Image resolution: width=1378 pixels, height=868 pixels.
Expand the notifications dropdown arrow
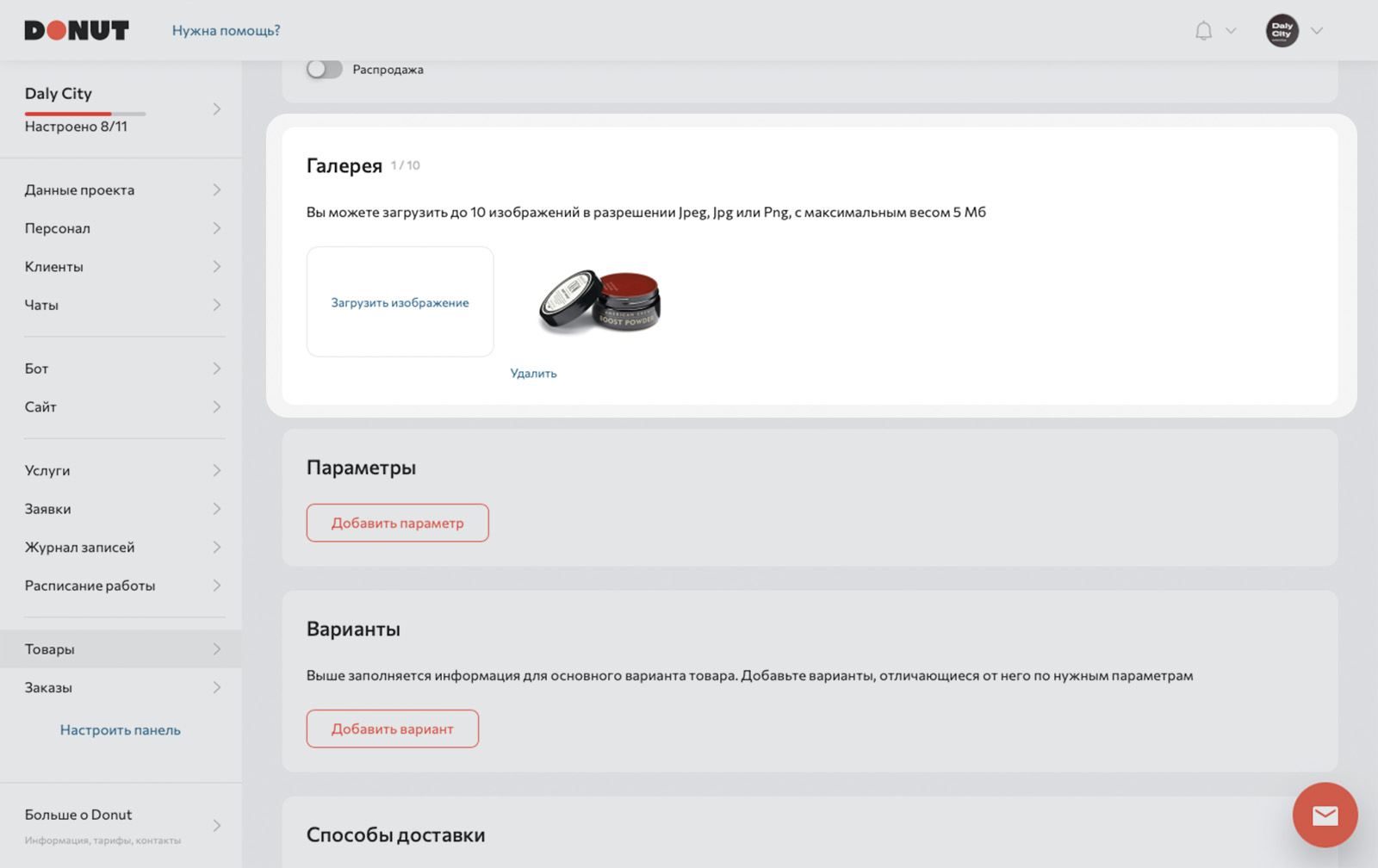(1231, 31)
